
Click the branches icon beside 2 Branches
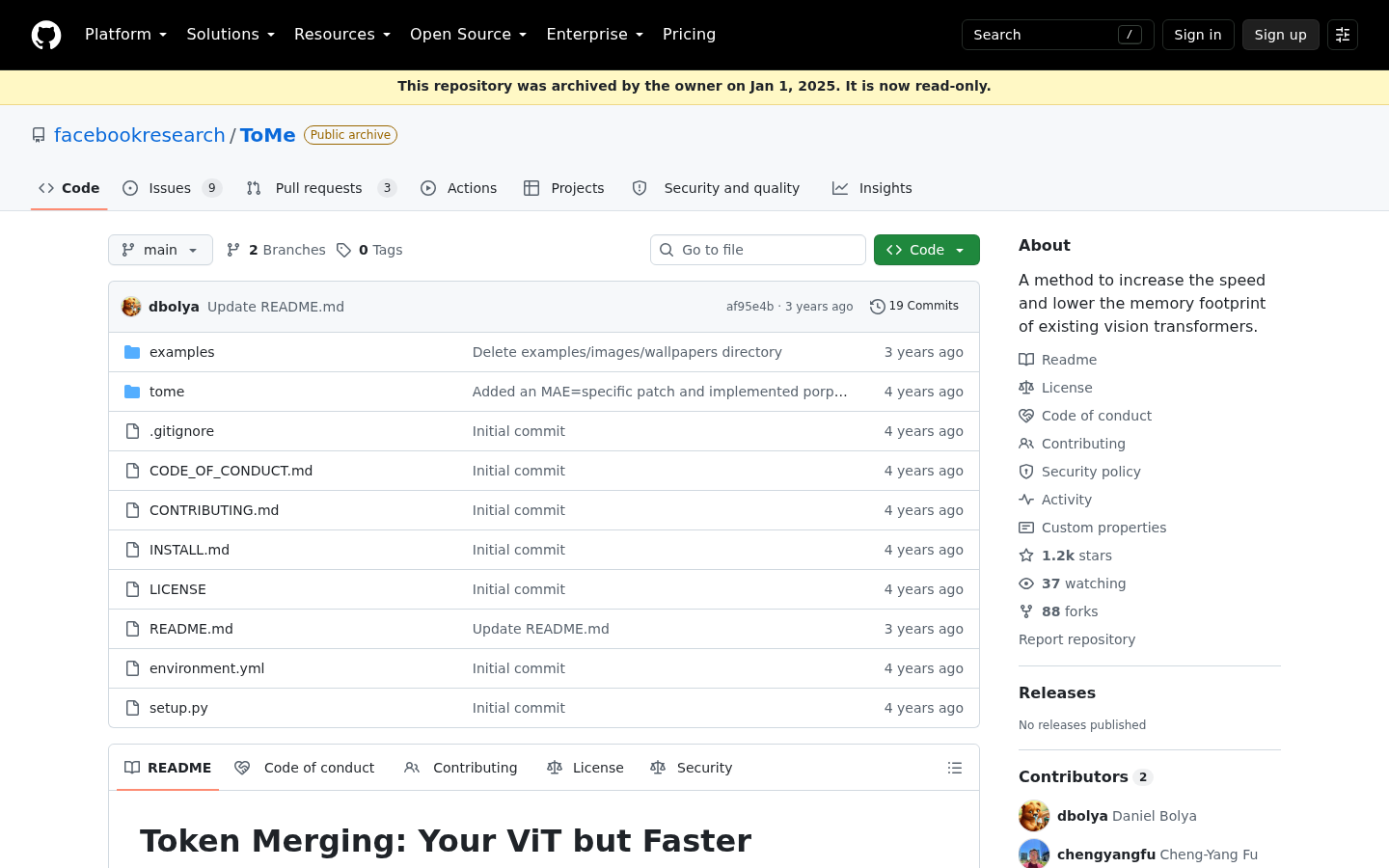point(233,250)
